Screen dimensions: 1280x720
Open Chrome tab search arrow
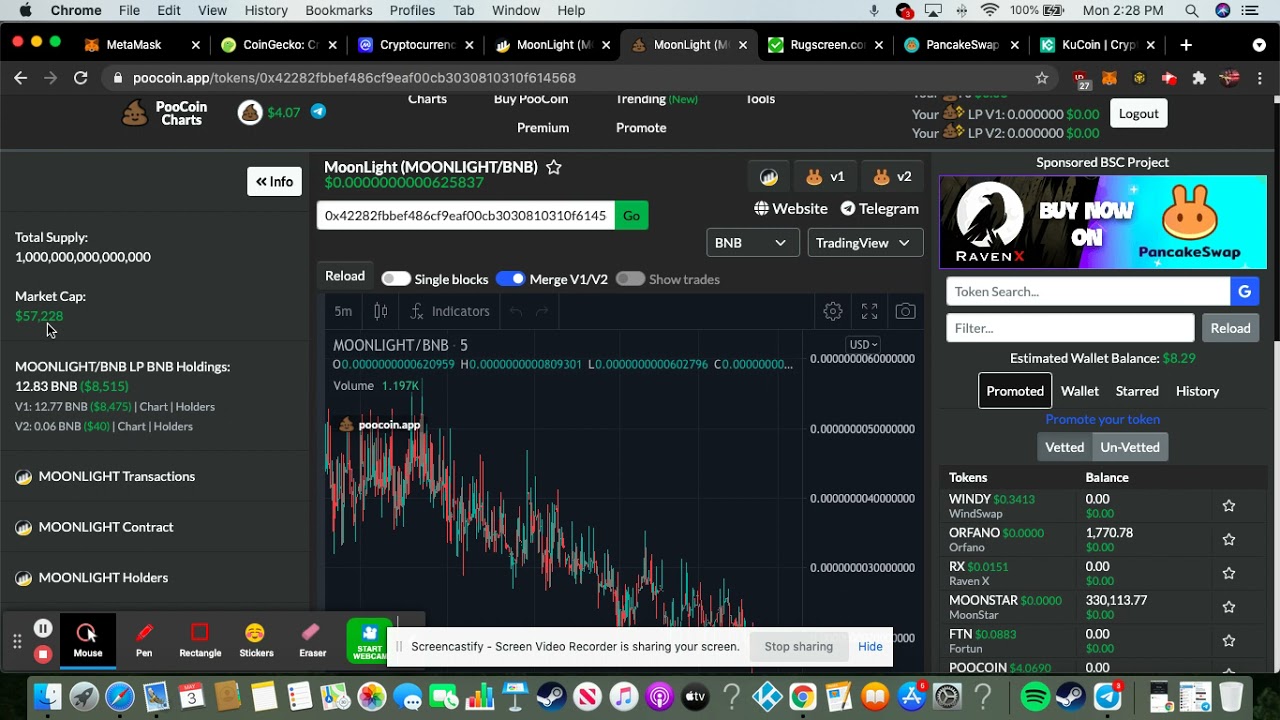tap(1259, 45)
